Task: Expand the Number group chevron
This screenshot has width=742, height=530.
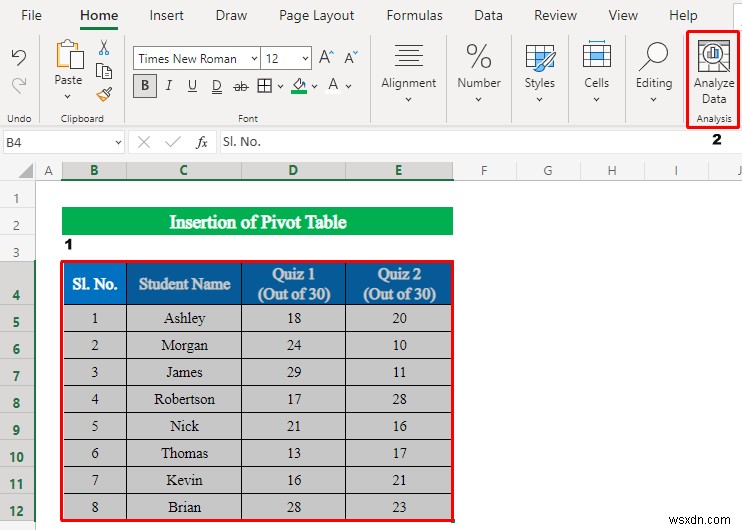Action: click(478, 99)
